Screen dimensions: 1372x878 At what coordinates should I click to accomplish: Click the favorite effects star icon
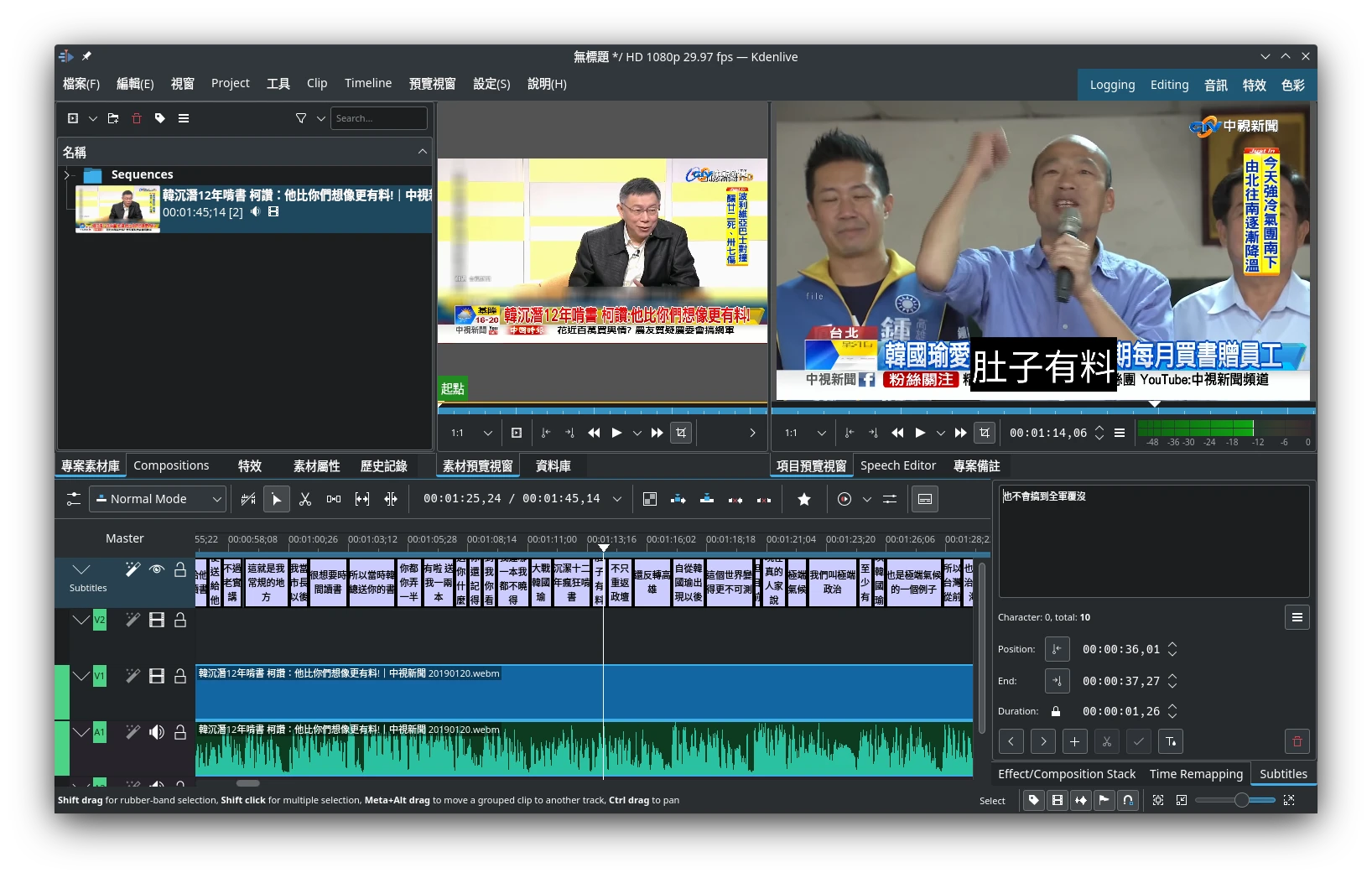[x=803, y=499]
